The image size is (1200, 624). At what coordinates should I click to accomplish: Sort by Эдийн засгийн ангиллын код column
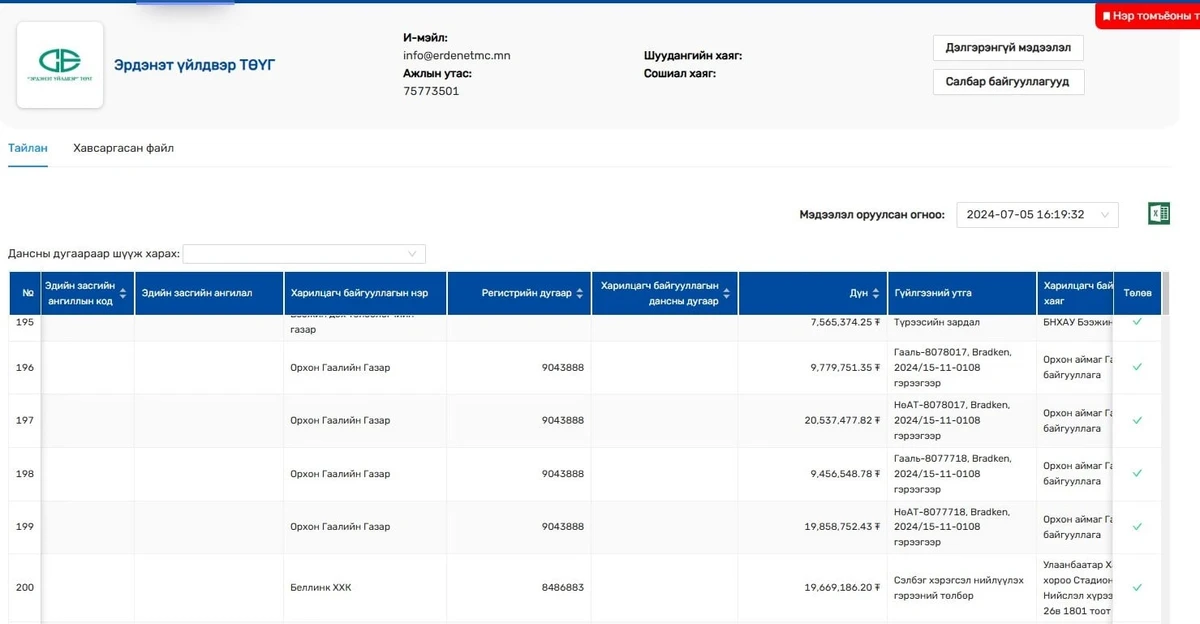click(123, 293)
